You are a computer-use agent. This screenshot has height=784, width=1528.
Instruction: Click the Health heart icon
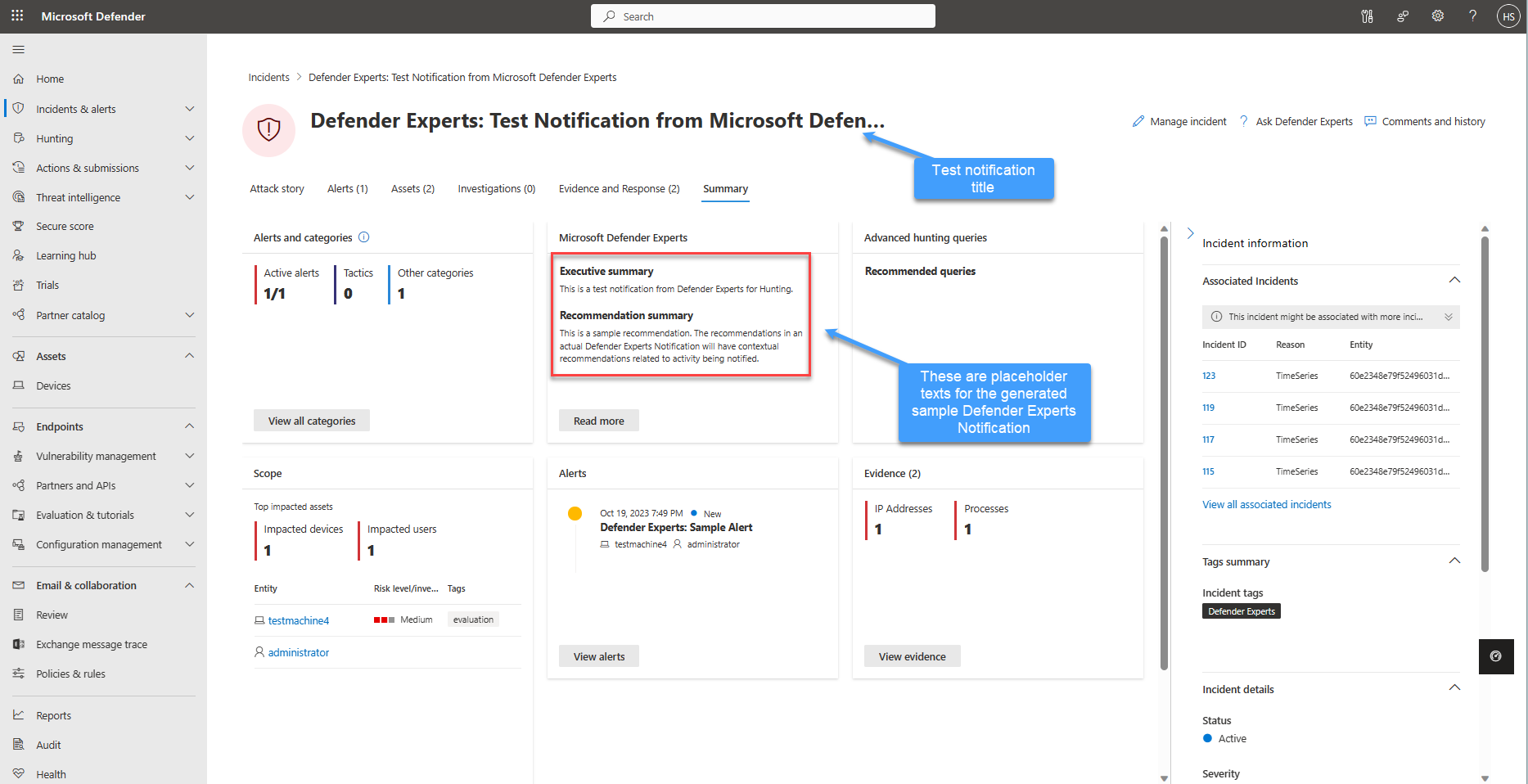point(18,773)
